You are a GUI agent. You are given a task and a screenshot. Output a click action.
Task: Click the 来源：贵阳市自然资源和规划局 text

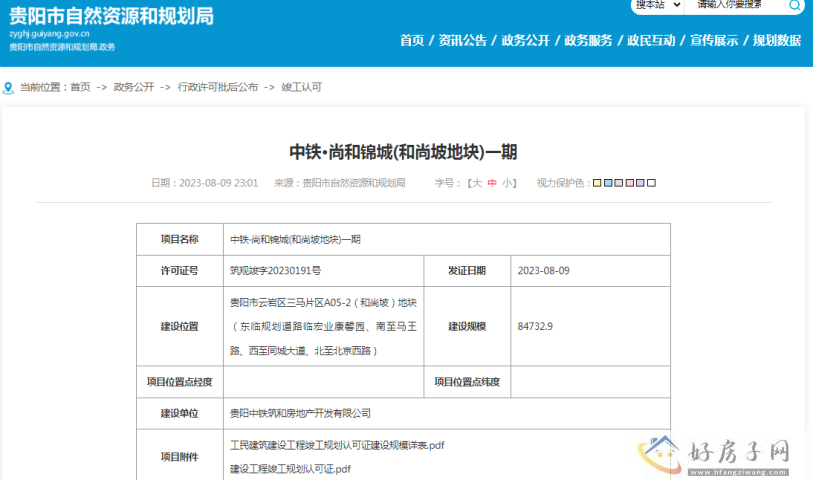pos(340,183)
